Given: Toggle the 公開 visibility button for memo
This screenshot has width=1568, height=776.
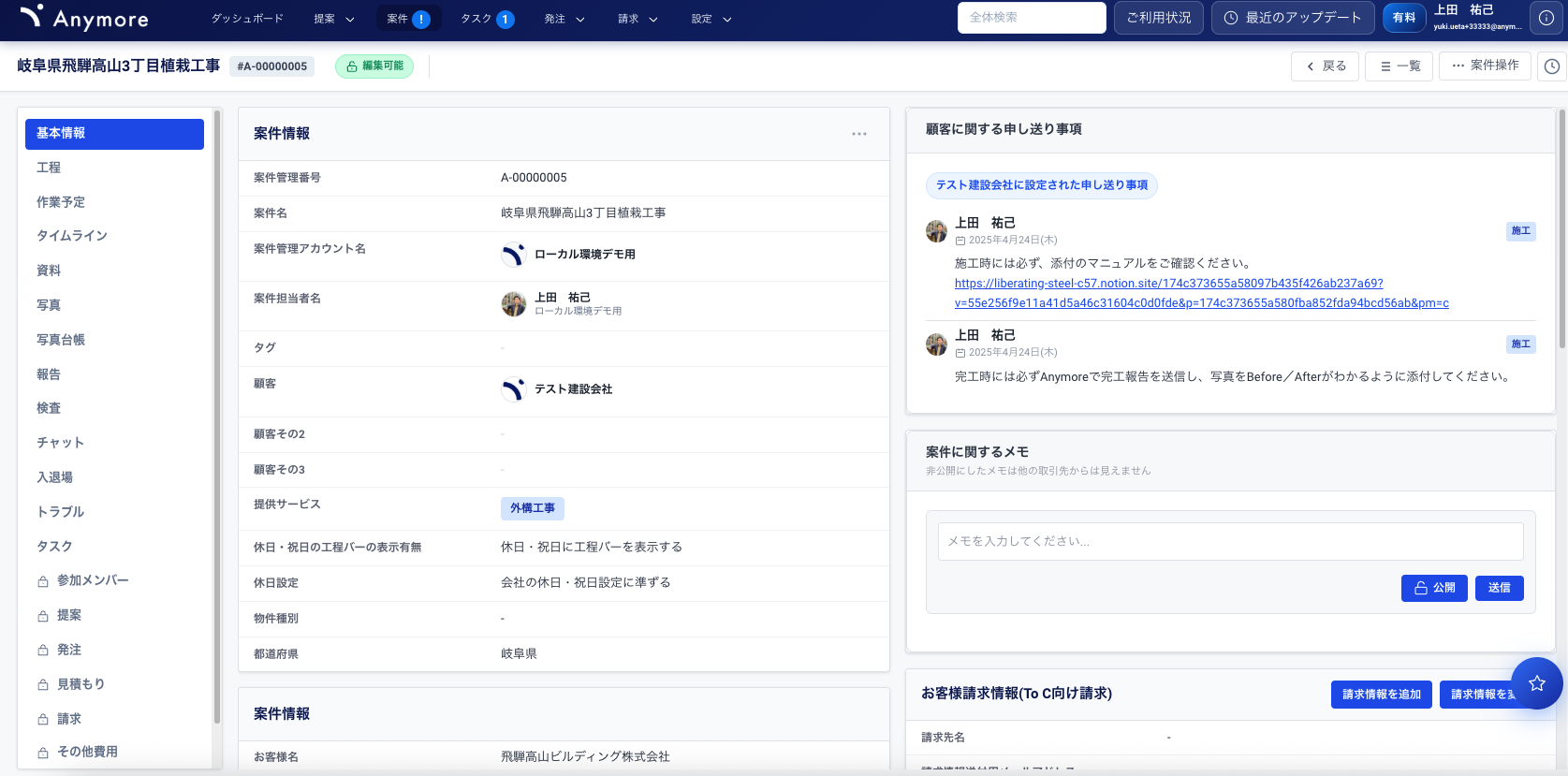Looking at the screenshot, I should tap(1434, 588).
